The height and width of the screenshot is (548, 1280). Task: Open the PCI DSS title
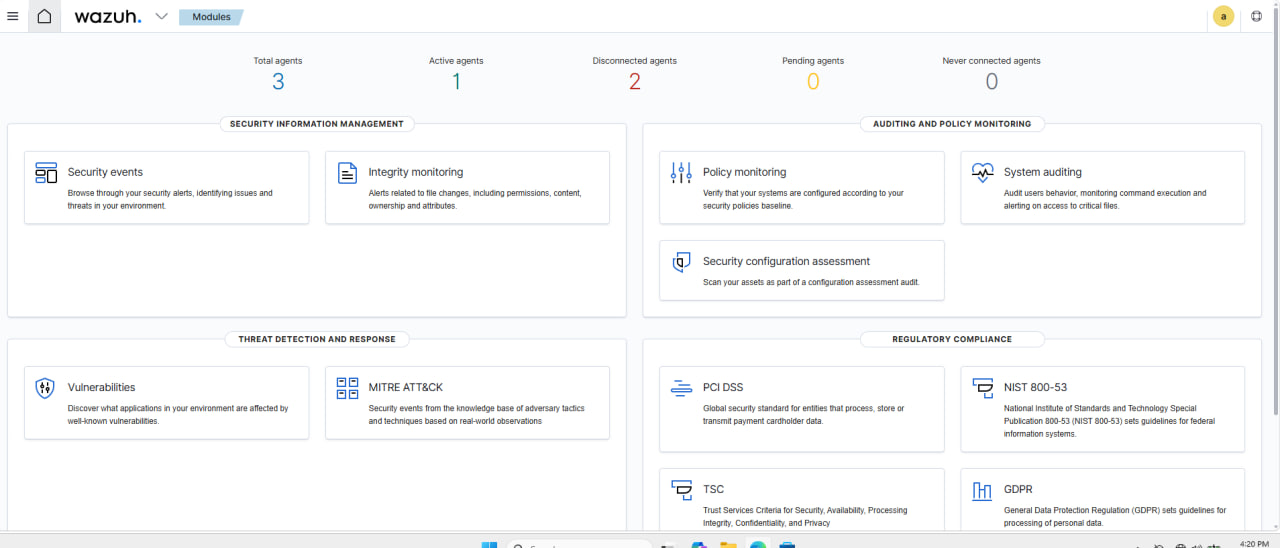tap(723, 387)
